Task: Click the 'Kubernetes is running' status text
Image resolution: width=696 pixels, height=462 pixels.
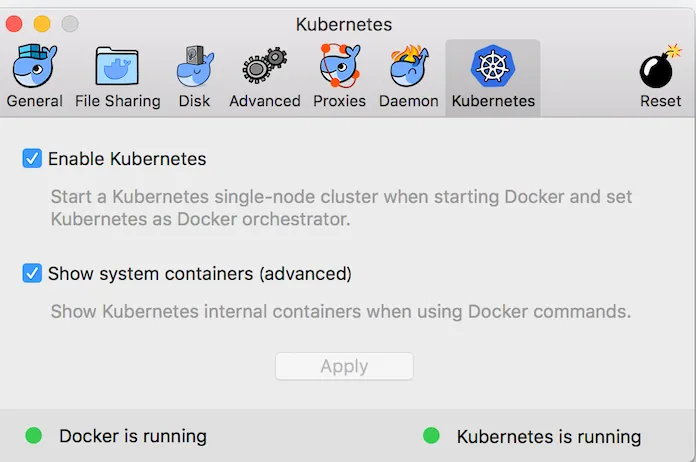Action: pyautogui.click(x=549, y=437)
